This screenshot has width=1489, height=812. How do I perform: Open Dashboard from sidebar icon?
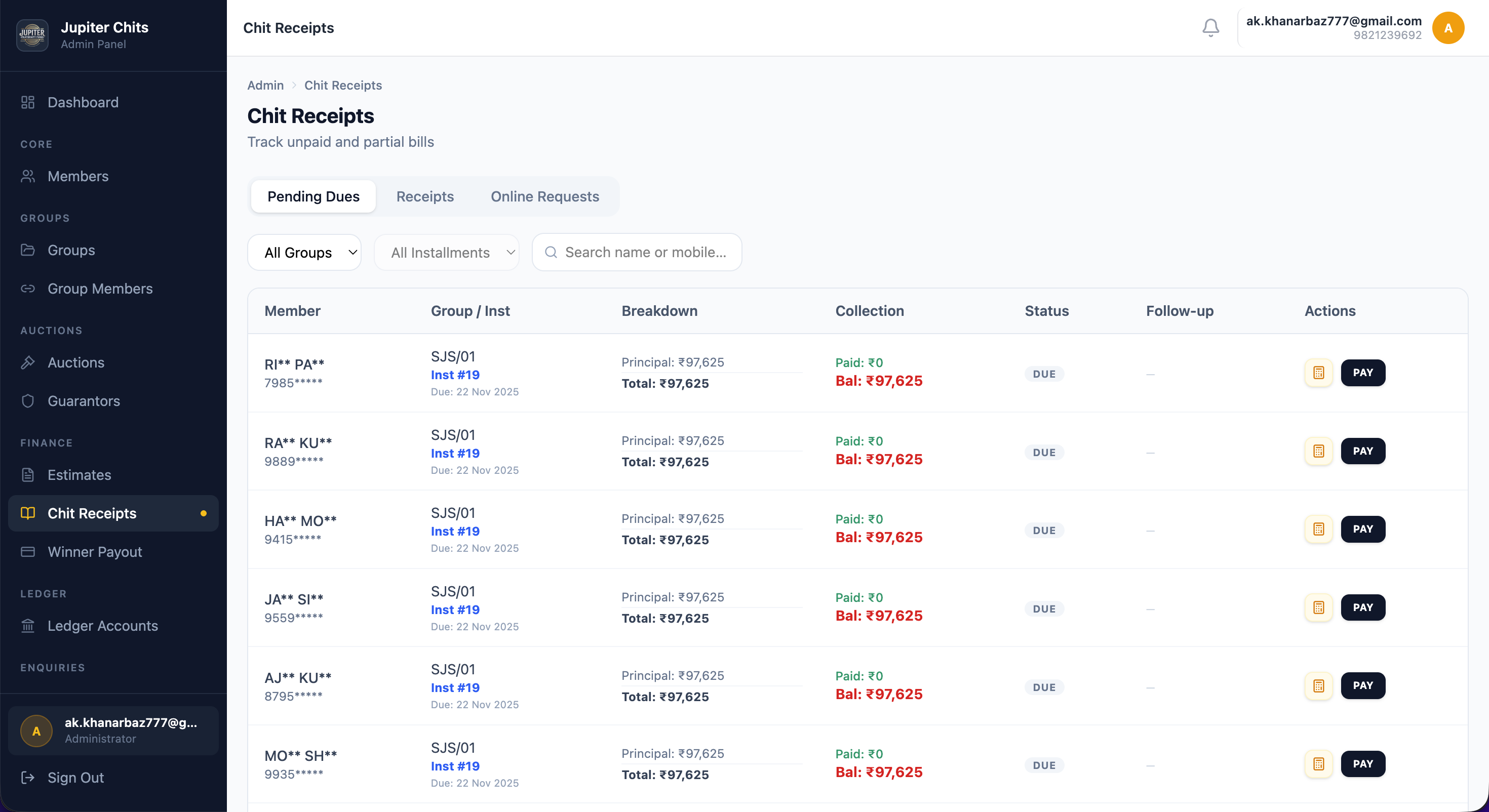pyautogui.click(x=28, y=102)
